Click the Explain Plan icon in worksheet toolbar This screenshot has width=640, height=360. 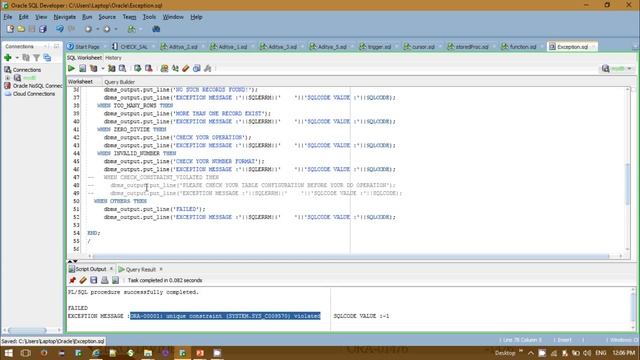point(94,69)
